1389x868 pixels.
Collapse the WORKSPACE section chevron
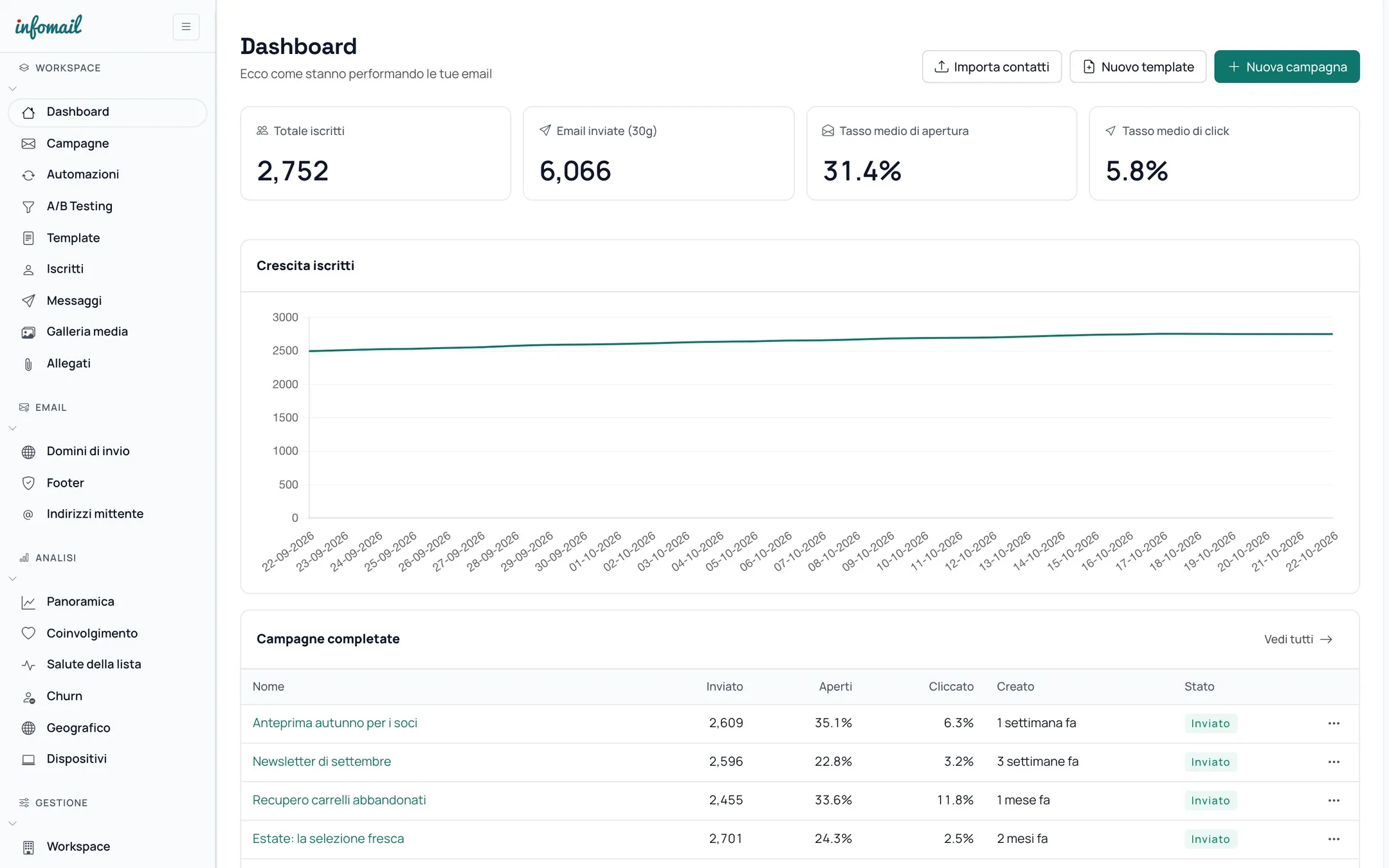point(12,89)
